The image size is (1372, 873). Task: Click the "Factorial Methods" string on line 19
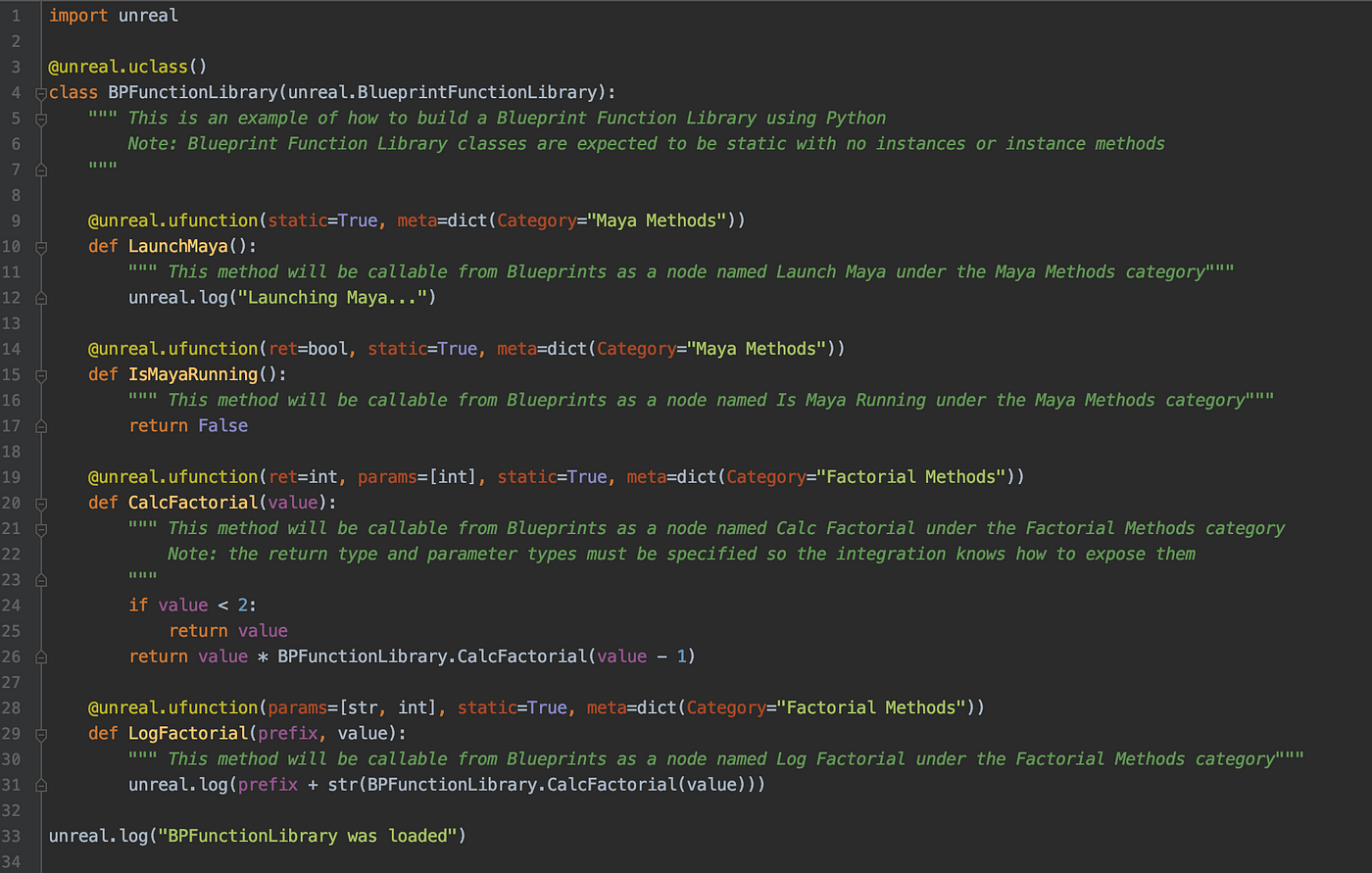coord(910,477)
